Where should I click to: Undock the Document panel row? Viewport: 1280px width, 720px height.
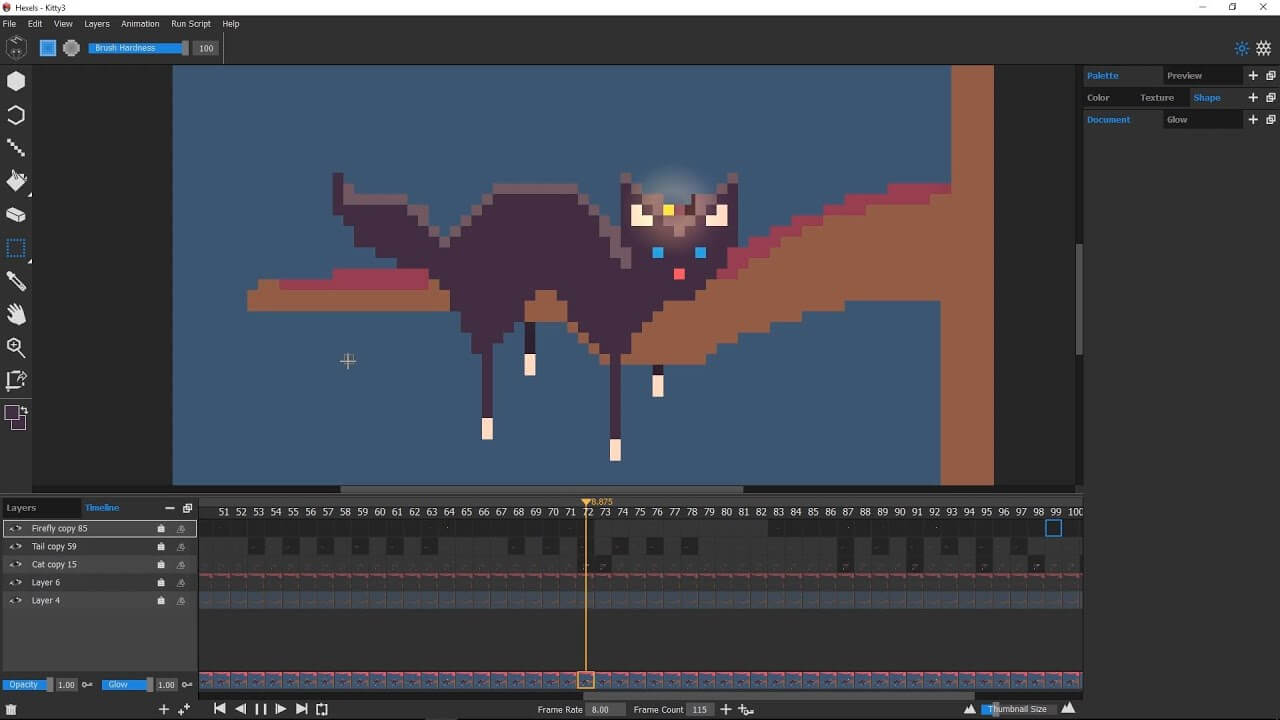(x=1271, y=120)
